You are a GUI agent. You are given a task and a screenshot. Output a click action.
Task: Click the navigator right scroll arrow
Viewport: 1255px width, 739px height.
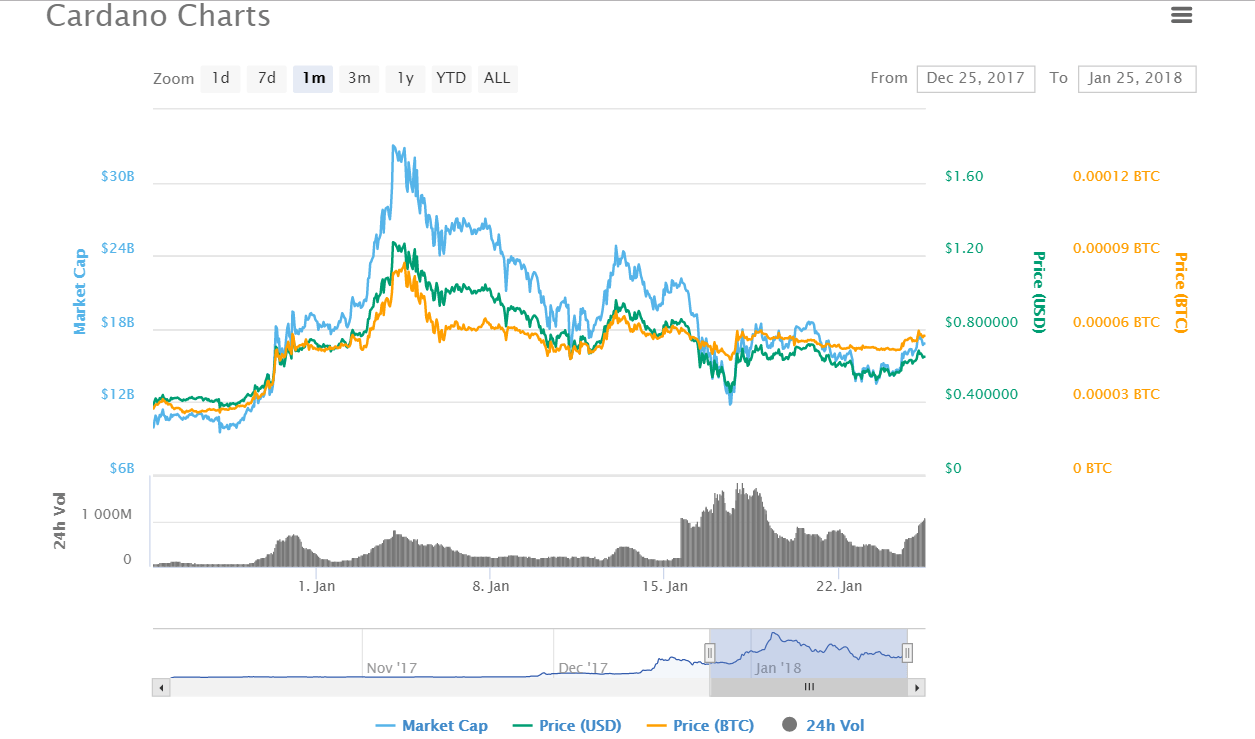pos(917,687)
